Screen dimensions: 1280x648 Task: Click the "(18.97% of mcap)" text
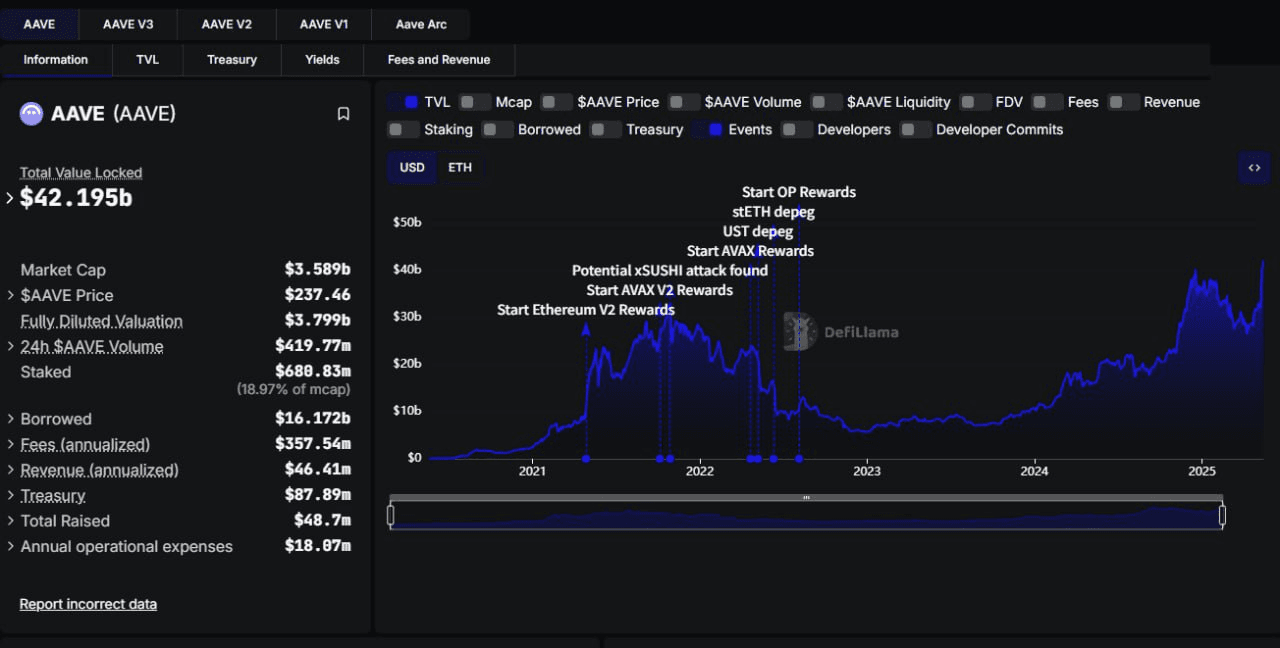pyautogui.click(x=293, y=389)
